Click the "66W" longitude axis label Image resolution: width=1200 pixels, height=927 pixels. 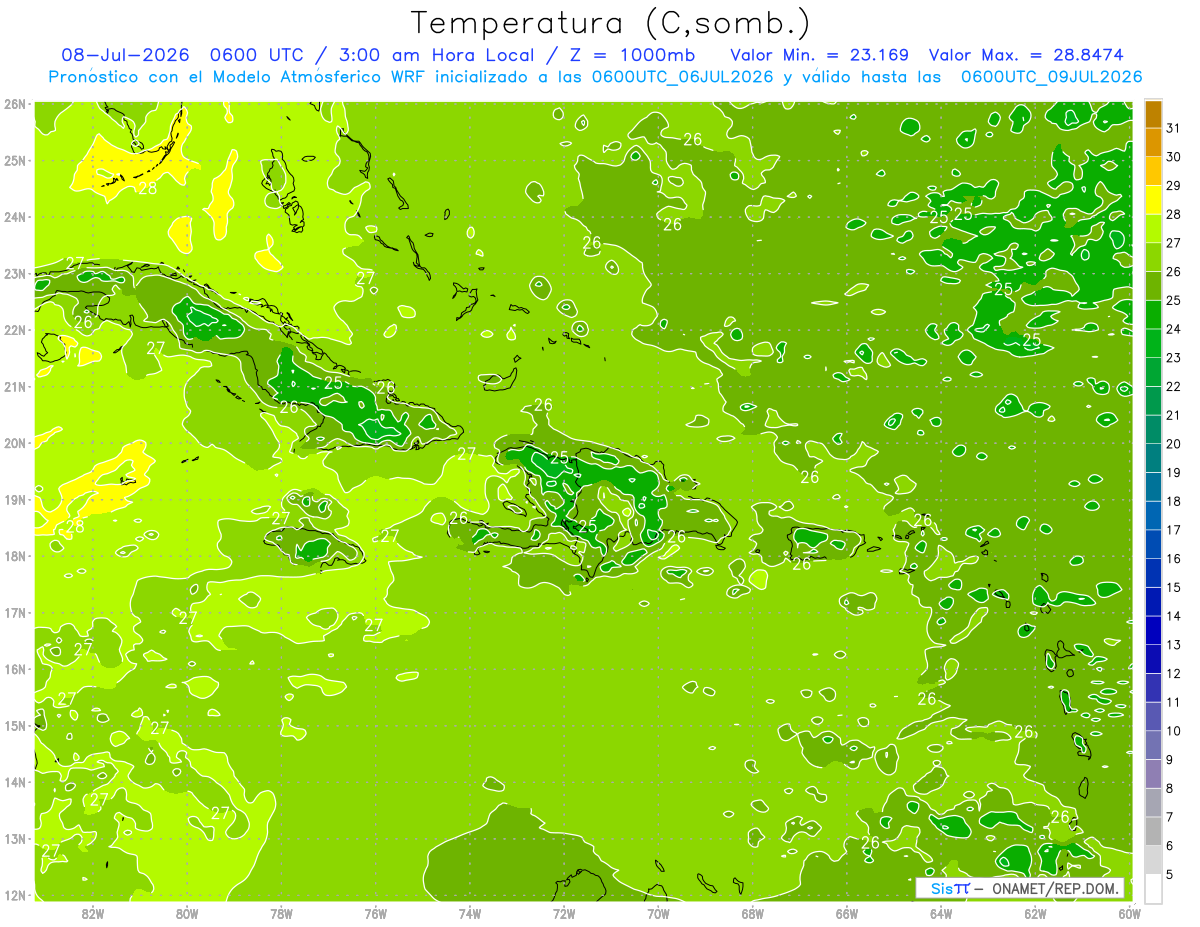point(846,913)
